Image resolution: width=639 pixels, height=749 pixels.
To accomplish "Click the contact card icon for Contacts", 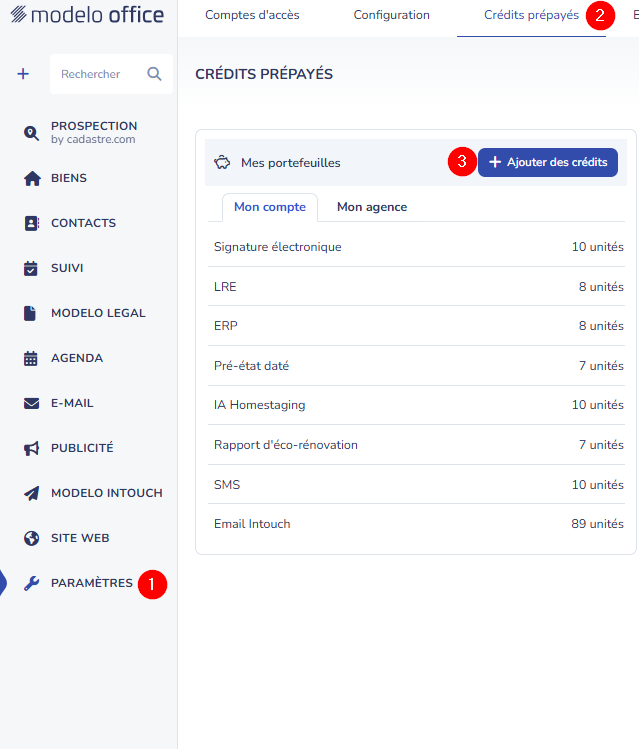I will click(x=31, y=223).
